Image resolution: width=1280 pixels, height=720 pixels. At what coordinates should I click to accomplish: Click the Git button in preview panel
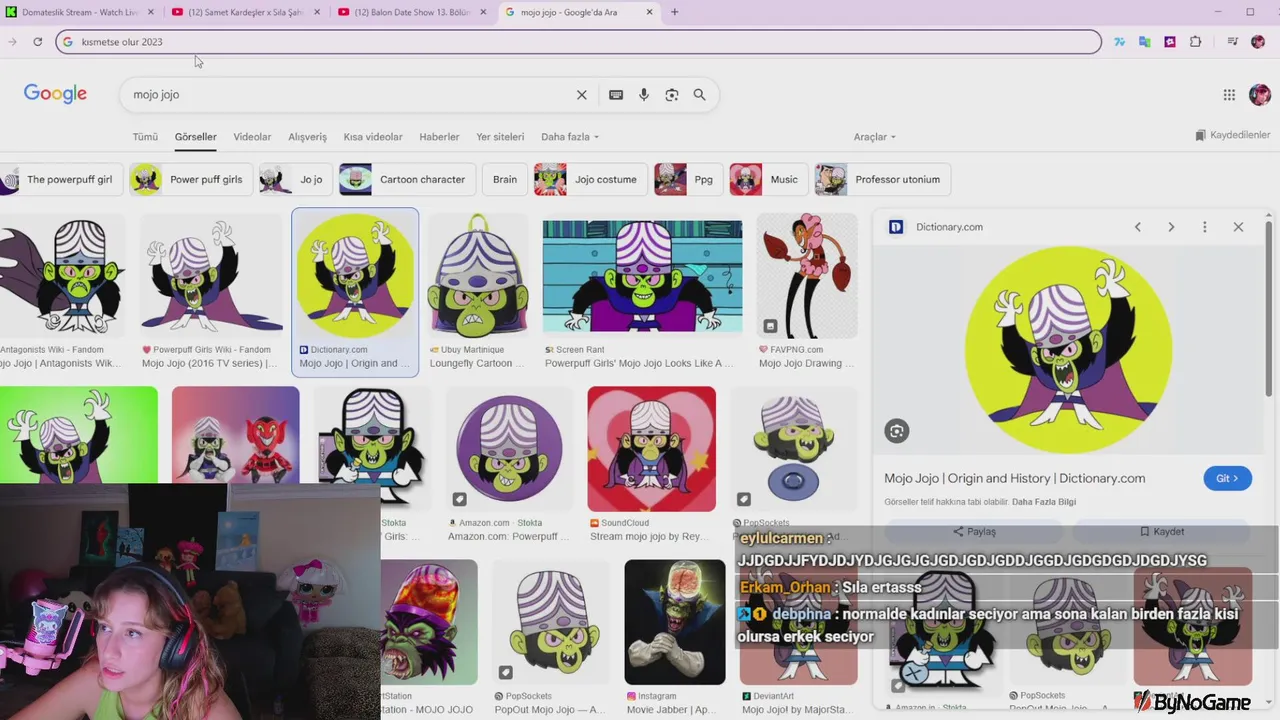(x=1227, y=478)
